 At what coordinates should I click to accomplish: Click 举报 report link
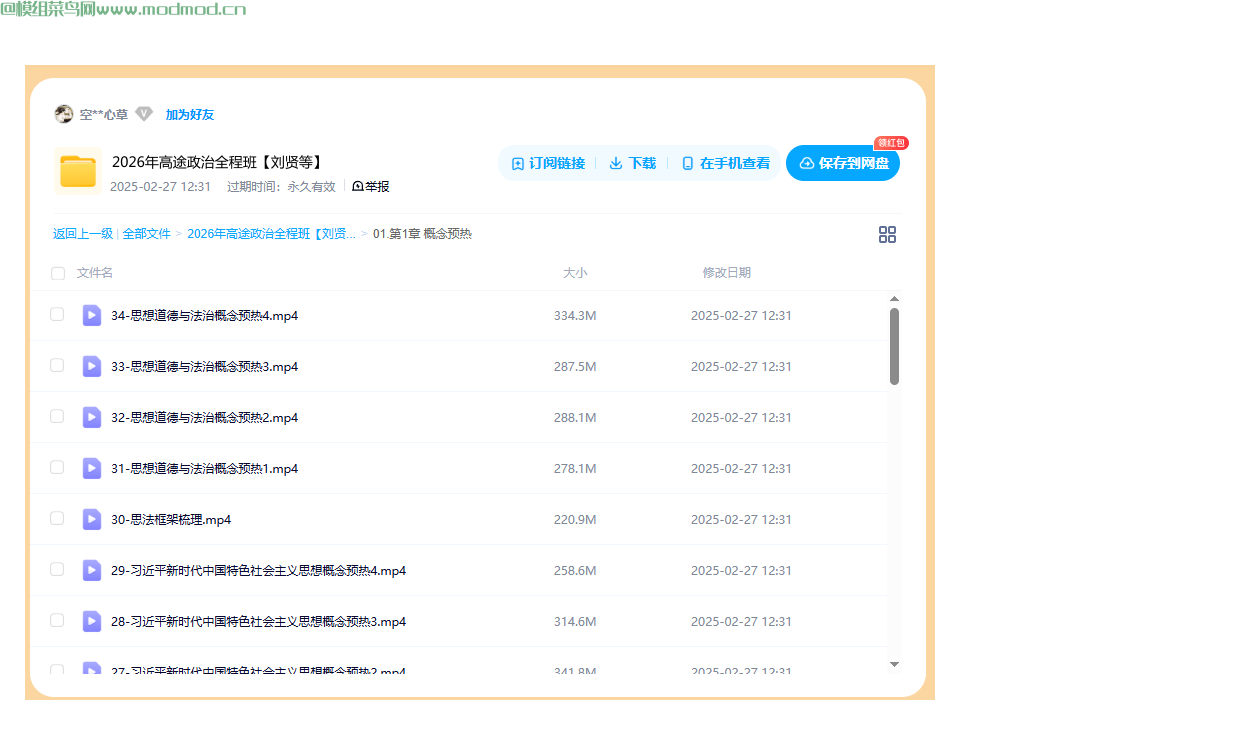[371, 186]
